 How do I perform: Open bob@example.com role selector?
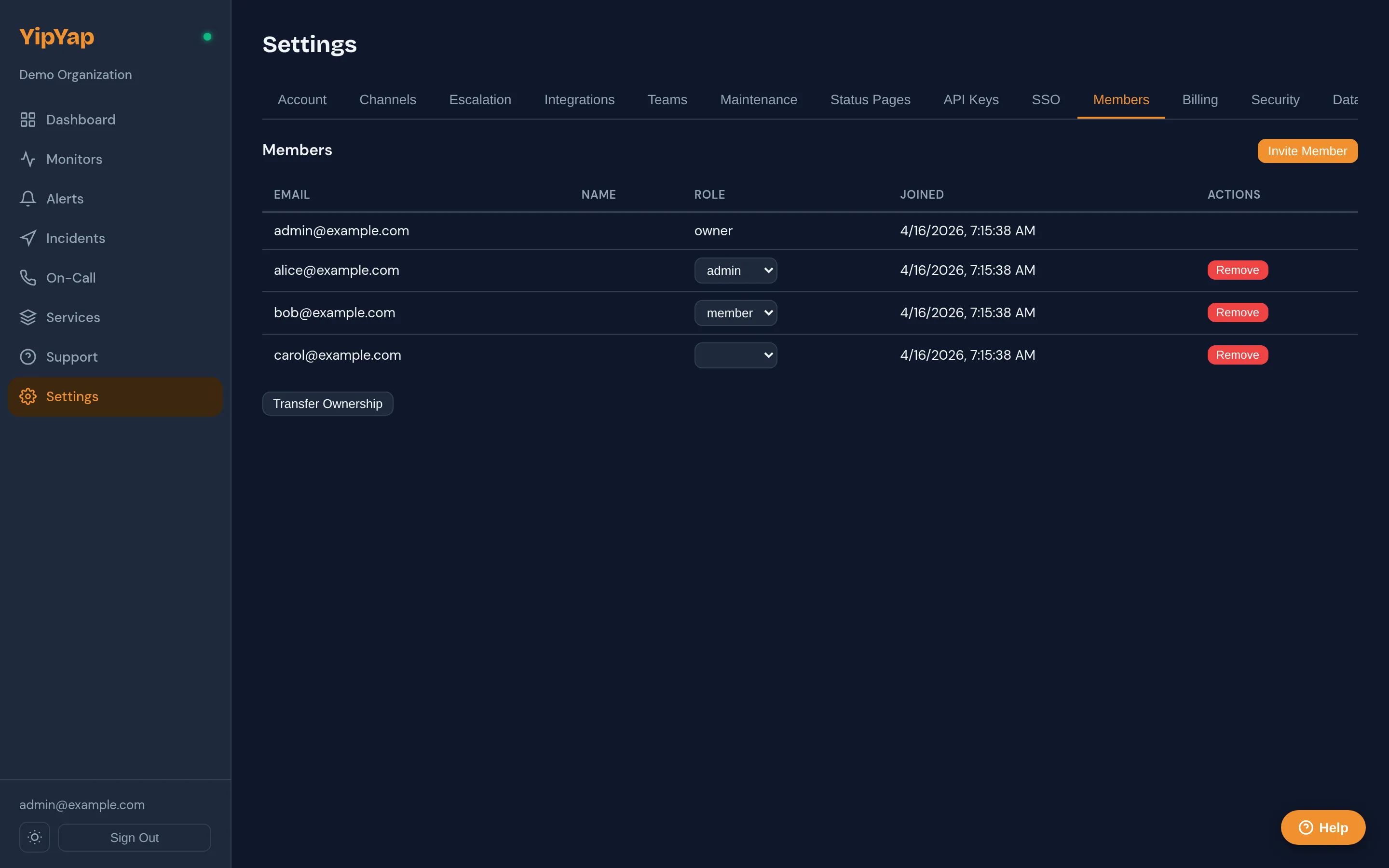736,312
